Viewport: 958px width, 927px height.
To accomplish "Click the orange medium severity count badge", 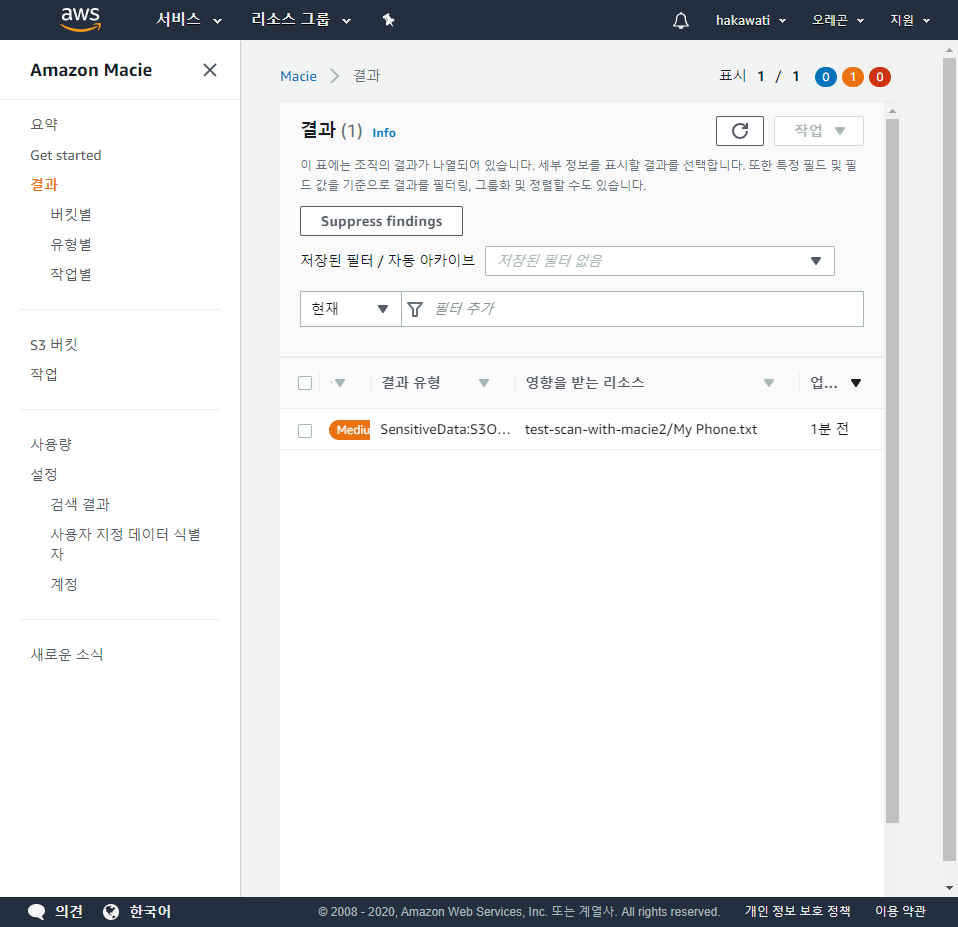I will pyautogui.click(x=852, y=77).
